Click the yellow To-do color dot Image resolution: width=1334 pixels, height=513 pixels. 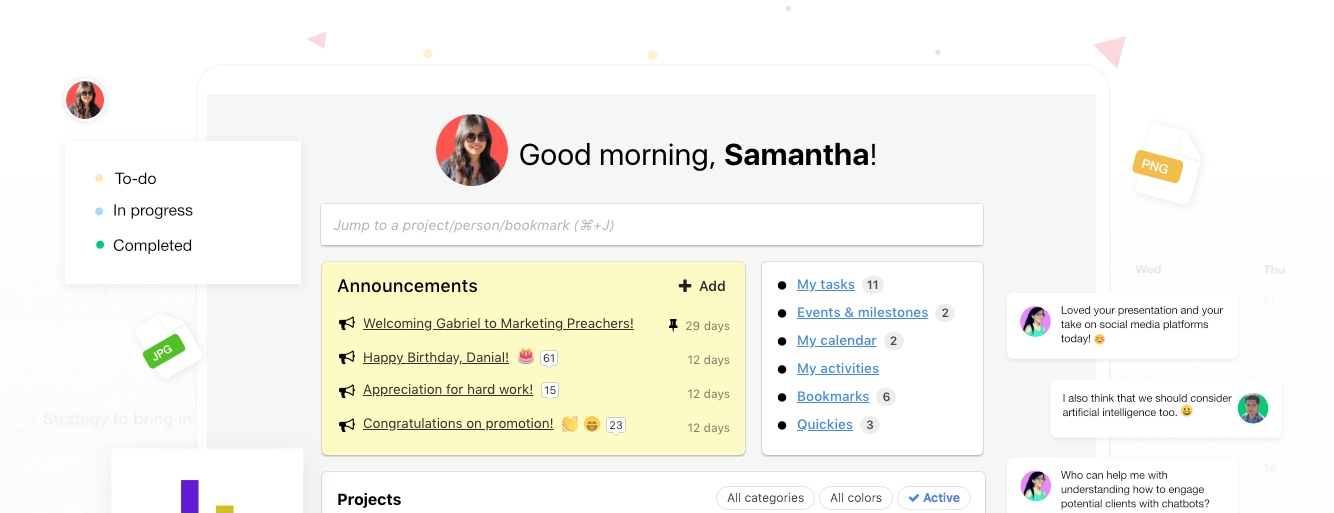click(x=99, y=179)
